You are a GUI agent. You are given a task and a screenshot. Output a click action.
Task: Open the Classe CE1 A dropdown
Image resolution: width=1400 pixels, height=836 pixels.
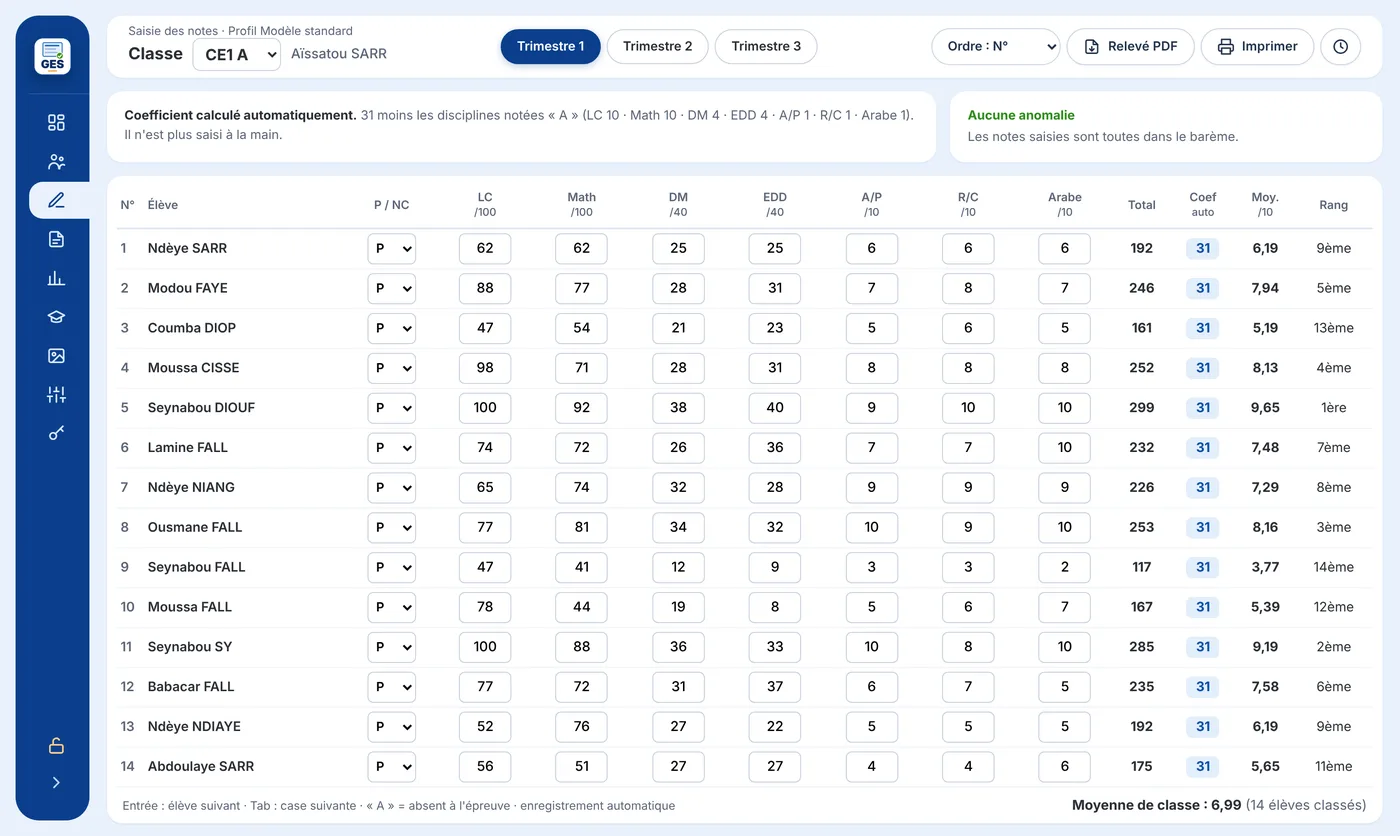(x=237, y=54)
